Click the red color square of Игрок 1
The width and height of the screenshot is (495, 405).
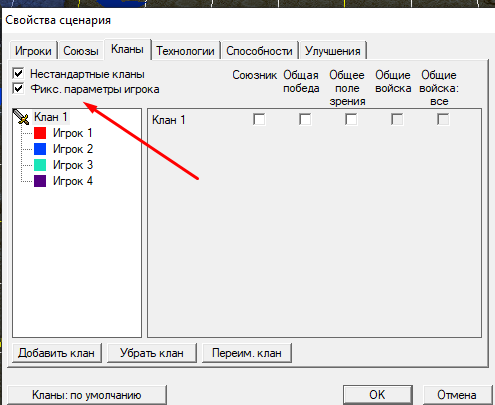(x=40, y=133)
